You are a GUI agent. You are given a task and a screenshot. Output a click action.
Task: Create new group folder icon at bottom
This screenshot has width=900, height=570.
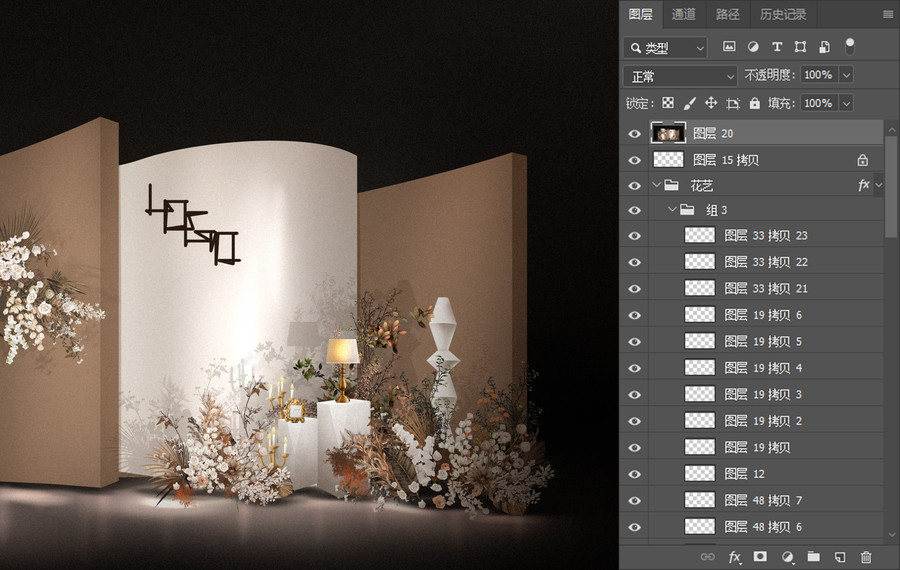813,556
